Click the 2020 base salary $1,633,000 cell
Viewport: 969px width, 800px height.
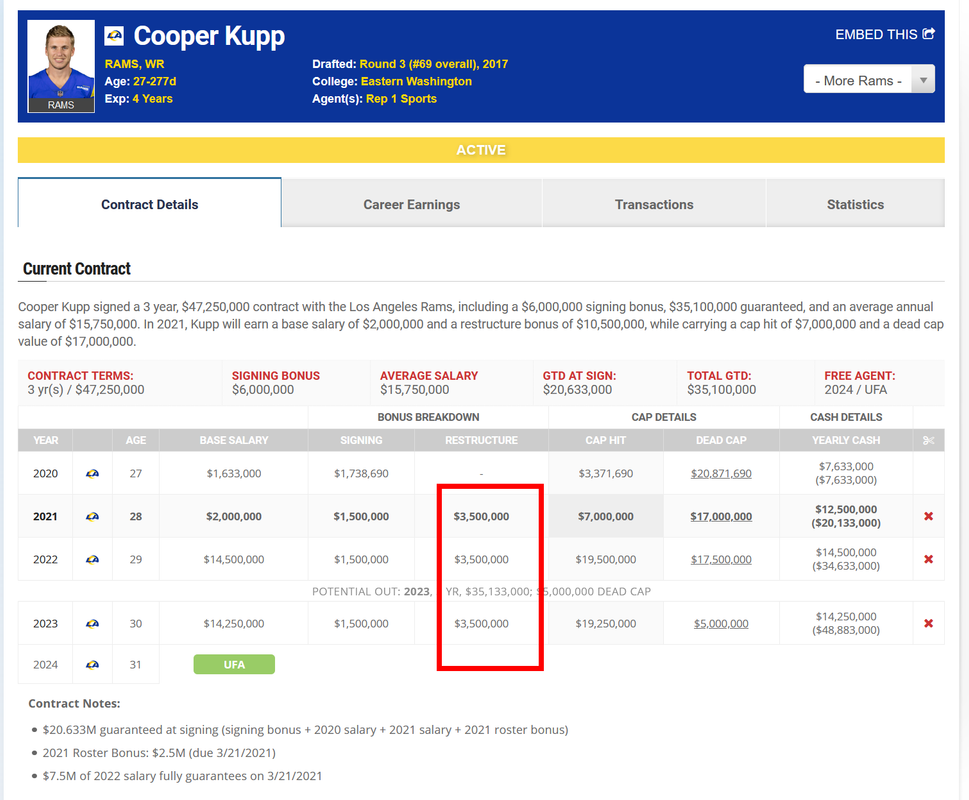tap(234, 474)
